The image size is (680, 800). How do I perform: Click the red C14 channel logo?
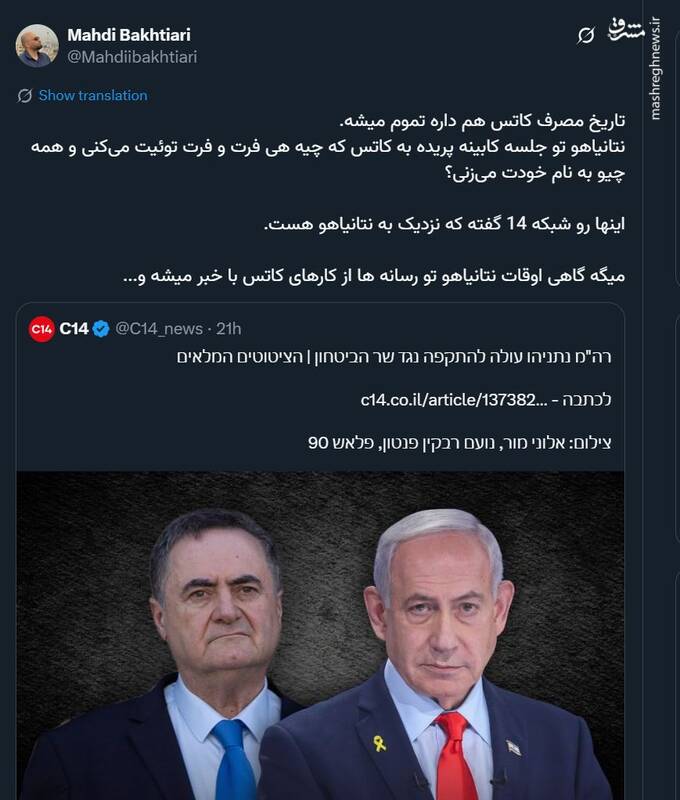pos(42,329)
